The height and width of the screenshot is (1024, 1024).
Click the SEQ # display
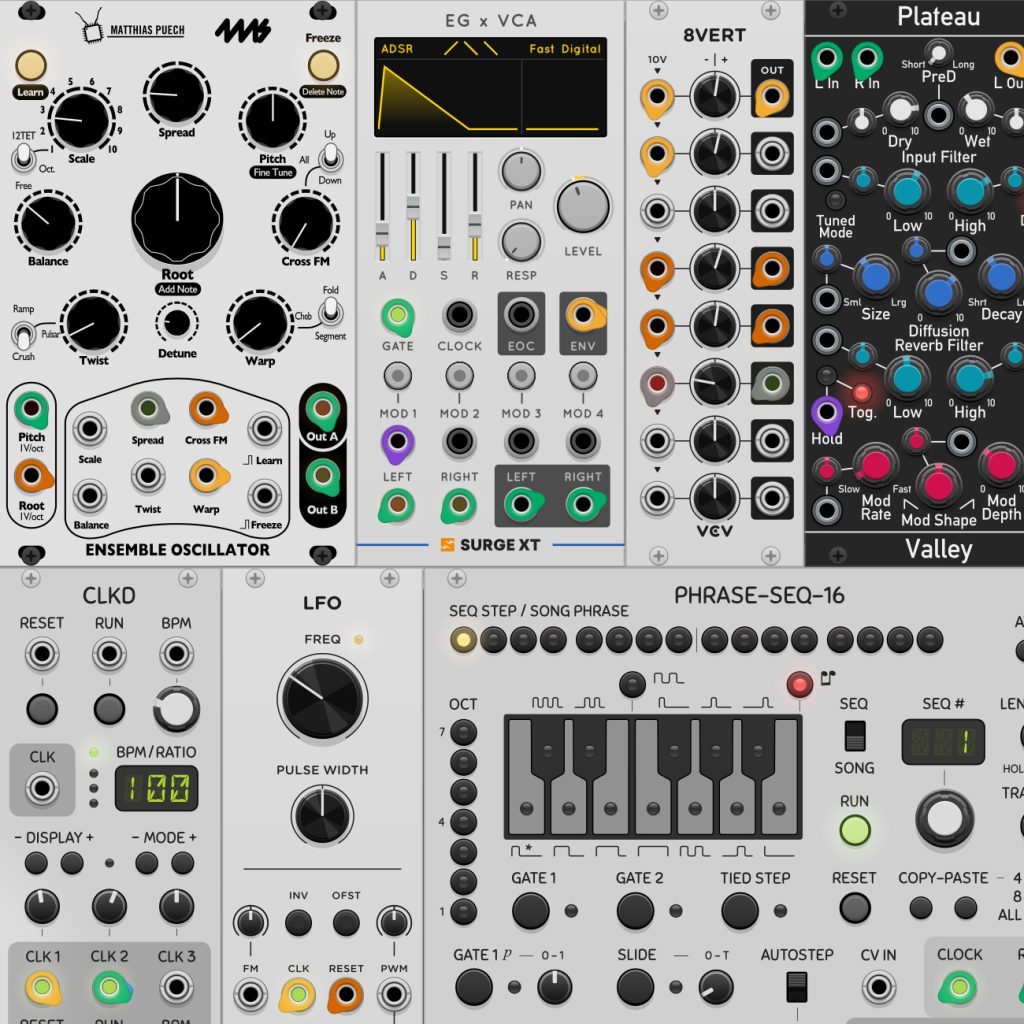pos(943,742)
